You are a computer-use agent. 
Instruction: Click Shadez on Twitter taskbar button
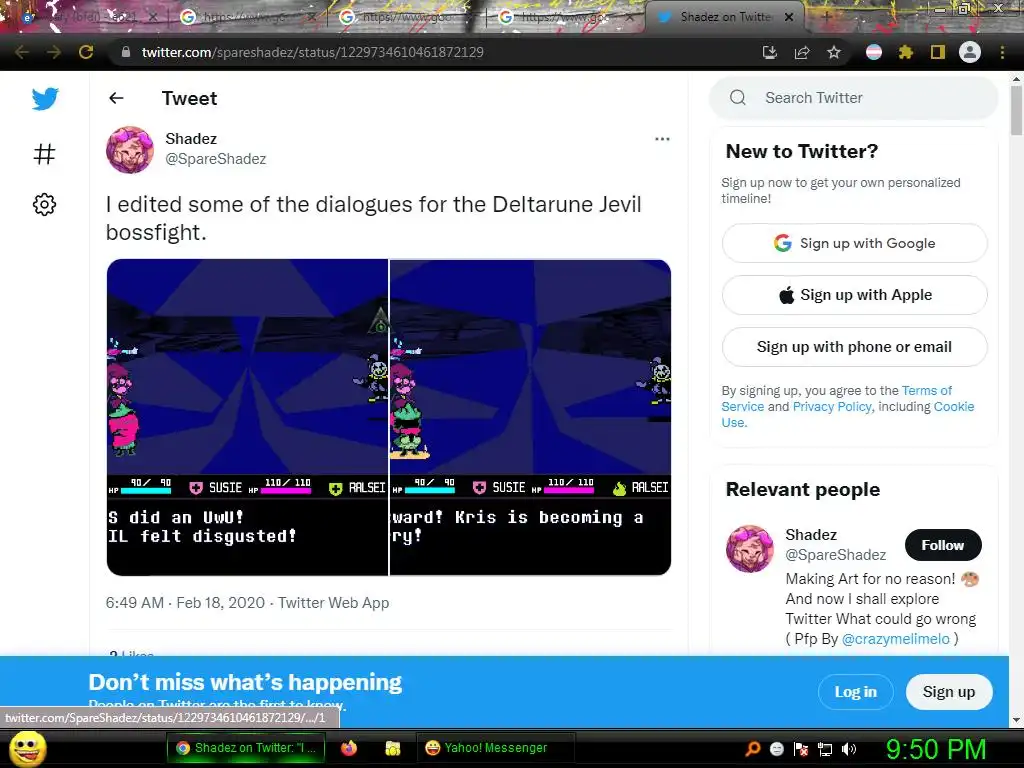pos(246,748)
